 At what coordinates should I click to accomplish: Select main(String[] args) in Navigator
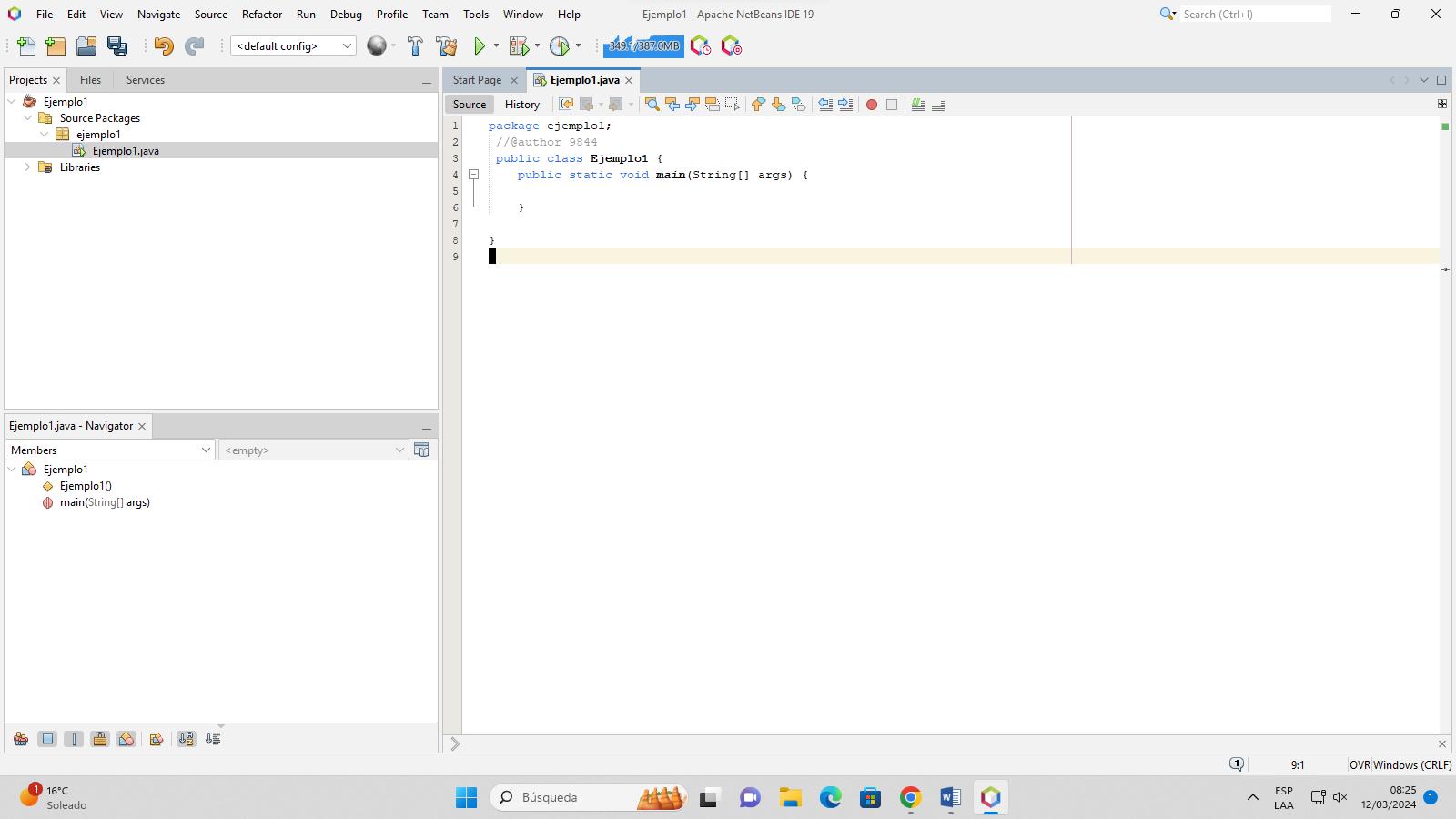(x=105, y=502)
